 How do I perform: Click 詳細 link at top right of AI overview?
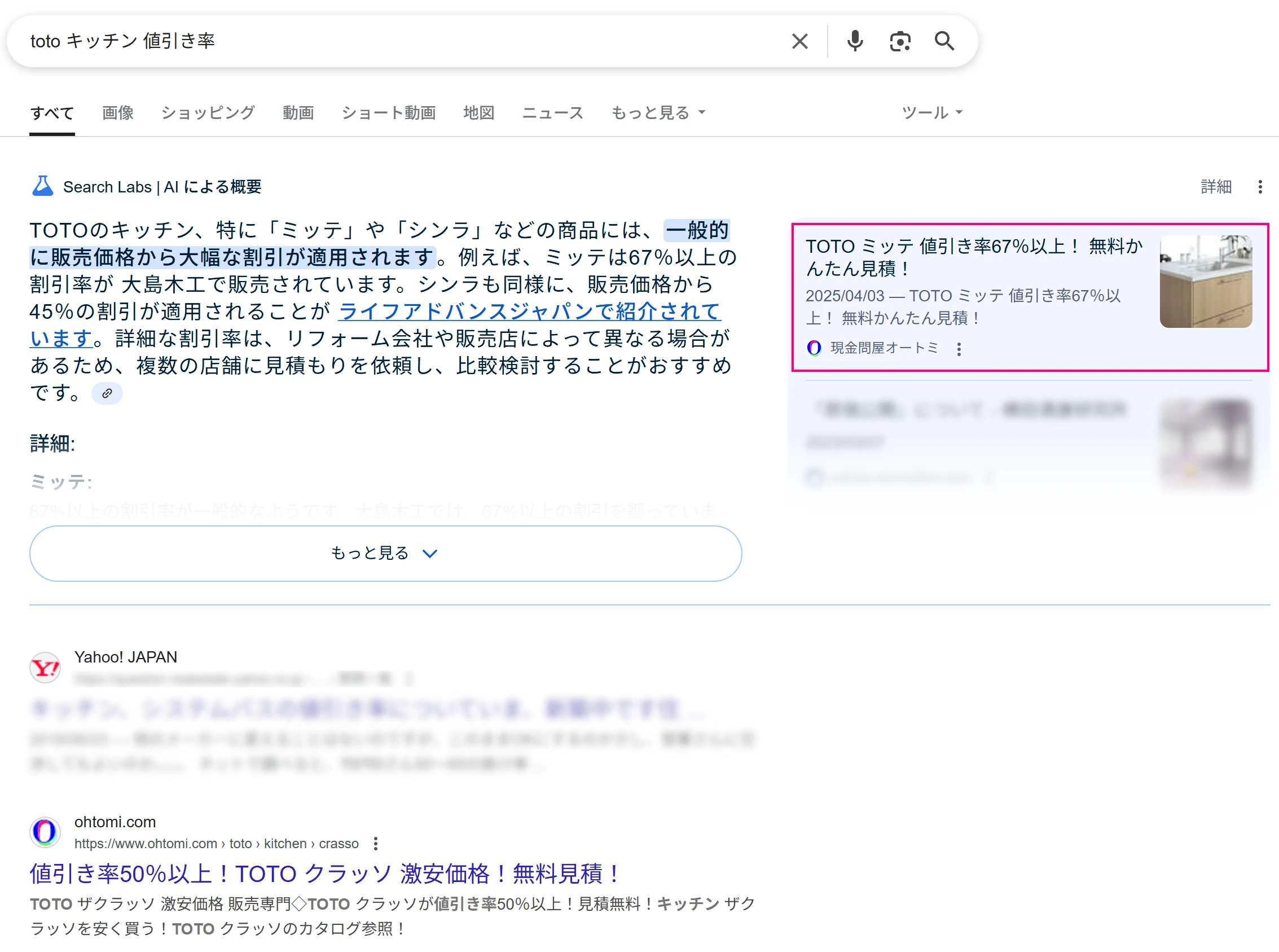click(1216, 187)
